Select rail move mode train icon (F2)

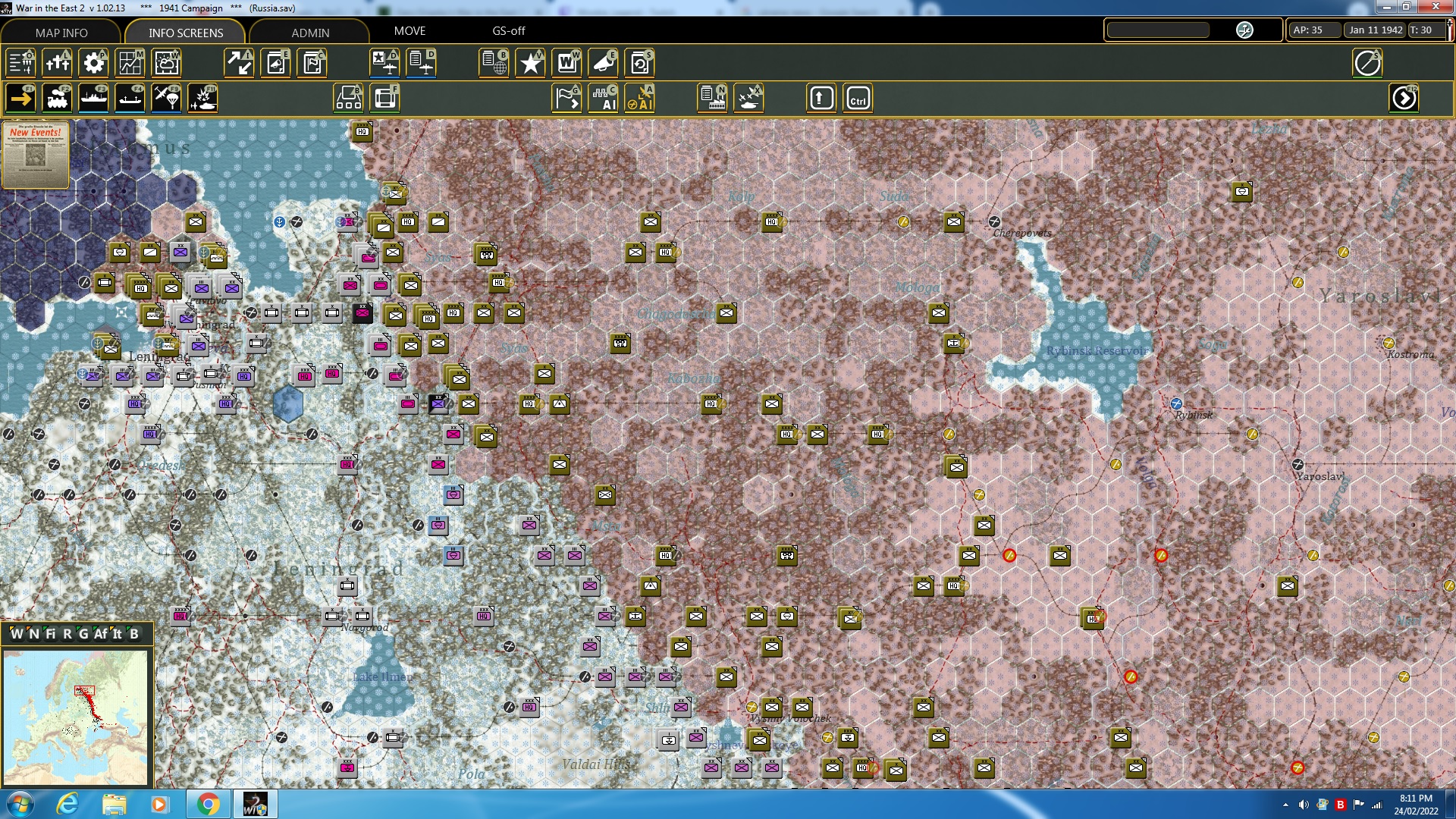pos(57,98)
